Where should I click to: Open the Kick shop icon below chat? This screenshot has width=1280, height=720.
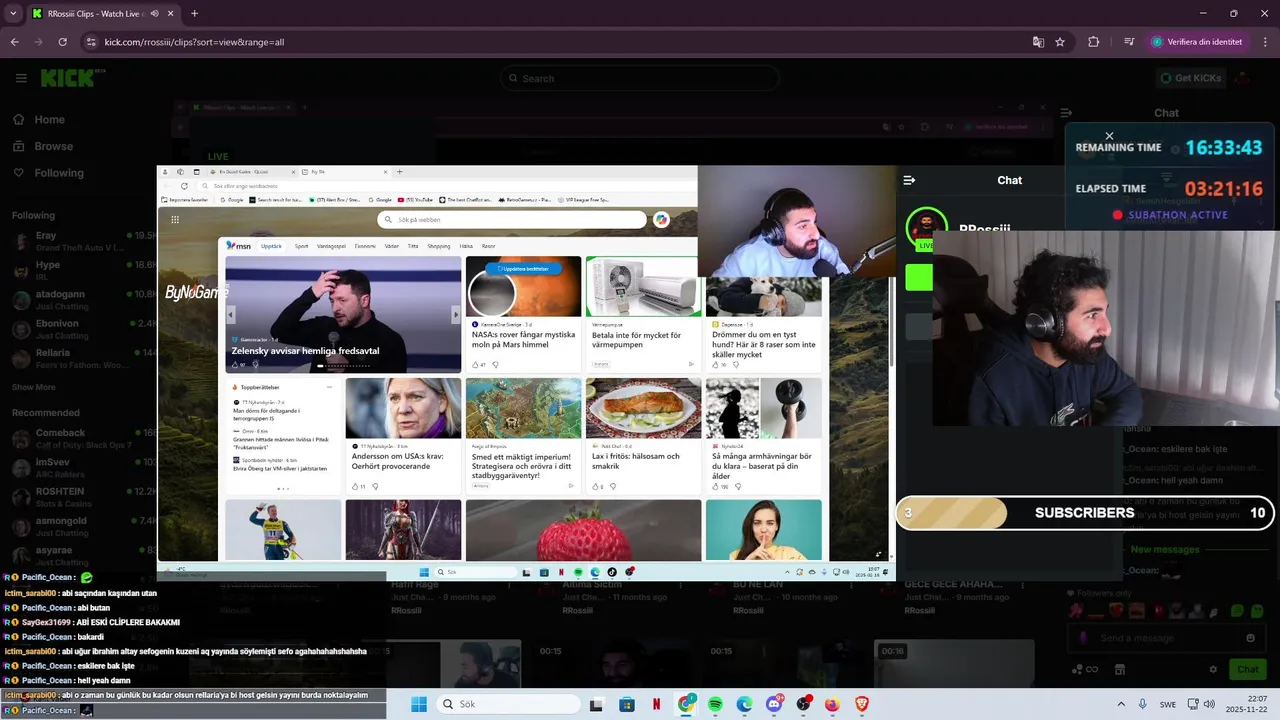coord(1120,669)
